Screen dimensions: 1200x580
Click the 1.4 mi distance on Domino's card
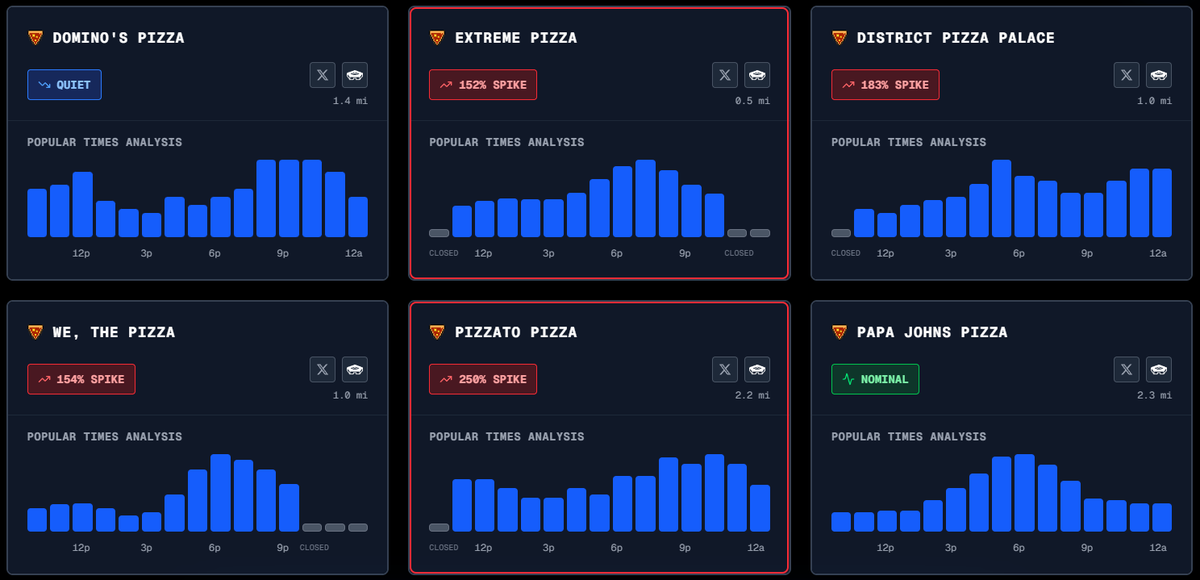(x=350, y=101)
